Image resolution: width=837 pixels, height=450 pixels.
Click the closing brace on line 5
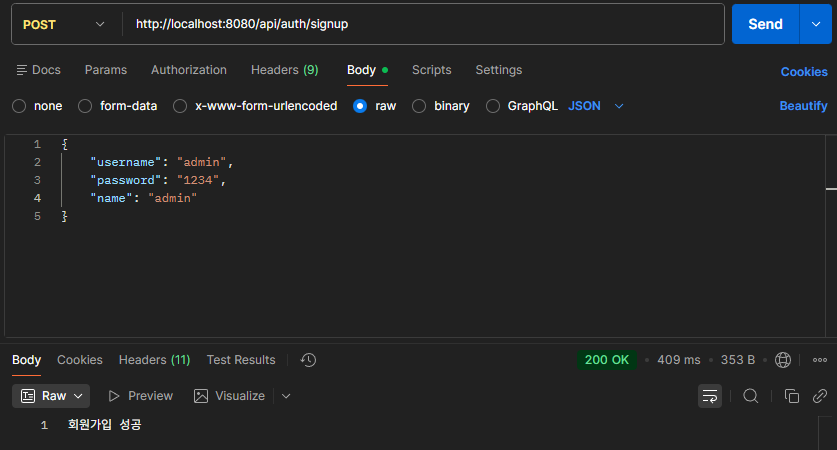pos(65,216)
